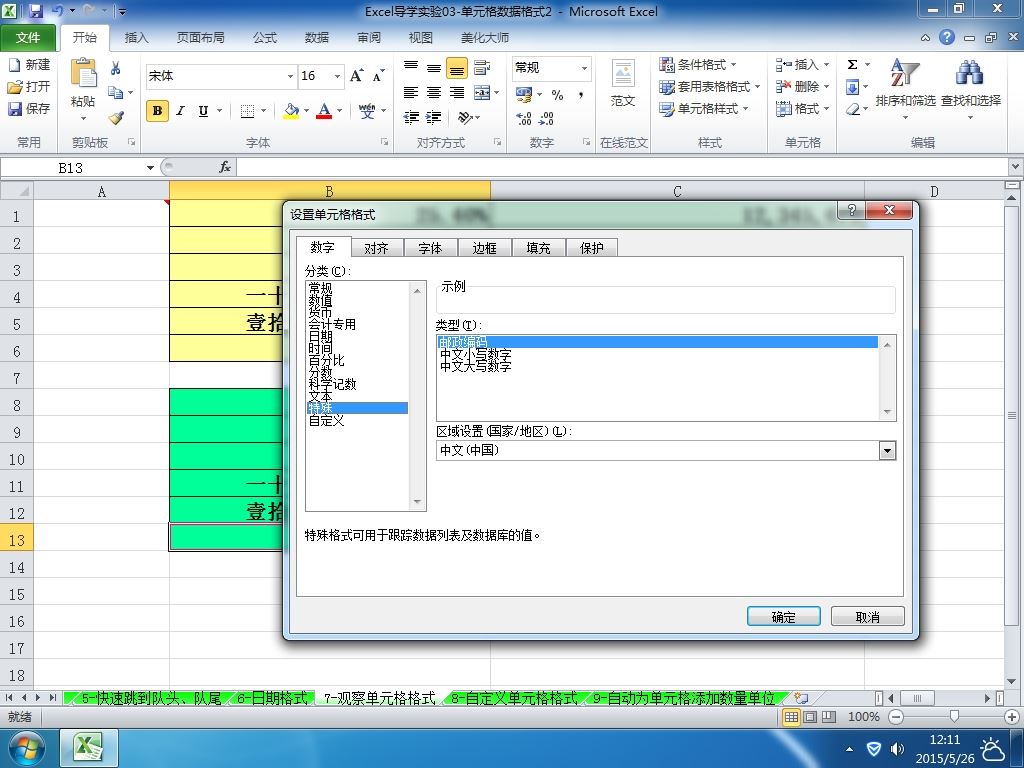Switch to Page Layout view icon
Screen dimensions: 1024x768
810,716
